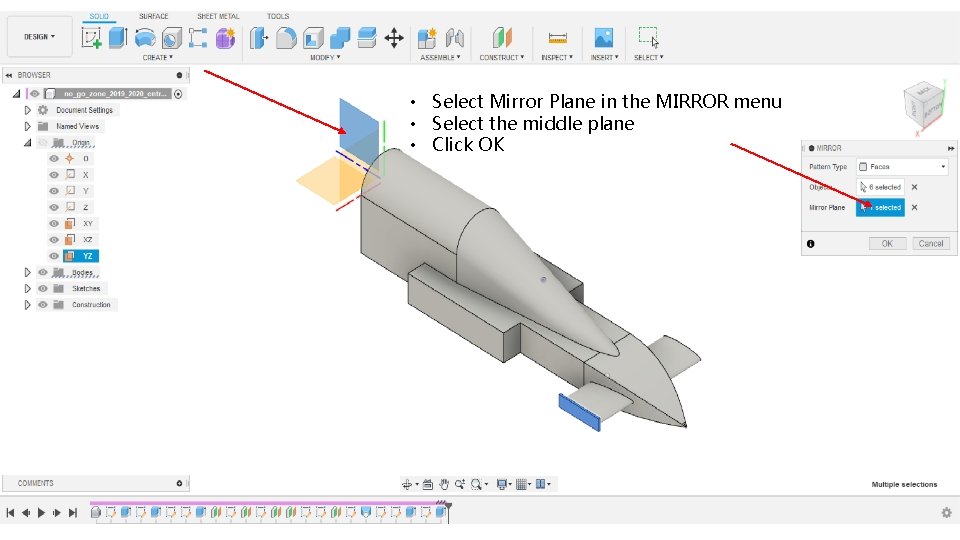Switch to the SOLID tab
This screenshot has height=540, width=960.
(99, 16)
